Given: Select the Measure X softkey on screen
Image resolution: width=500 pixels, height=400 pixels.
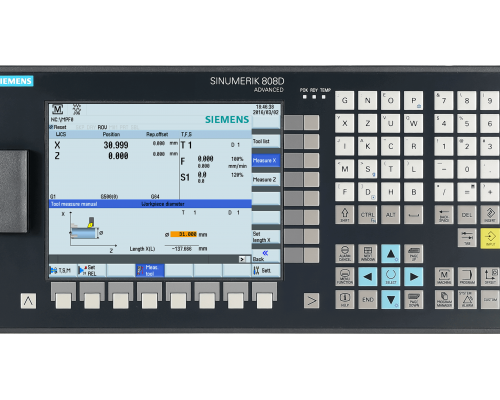Looking at the screenshot, I should tap(266, 161).
